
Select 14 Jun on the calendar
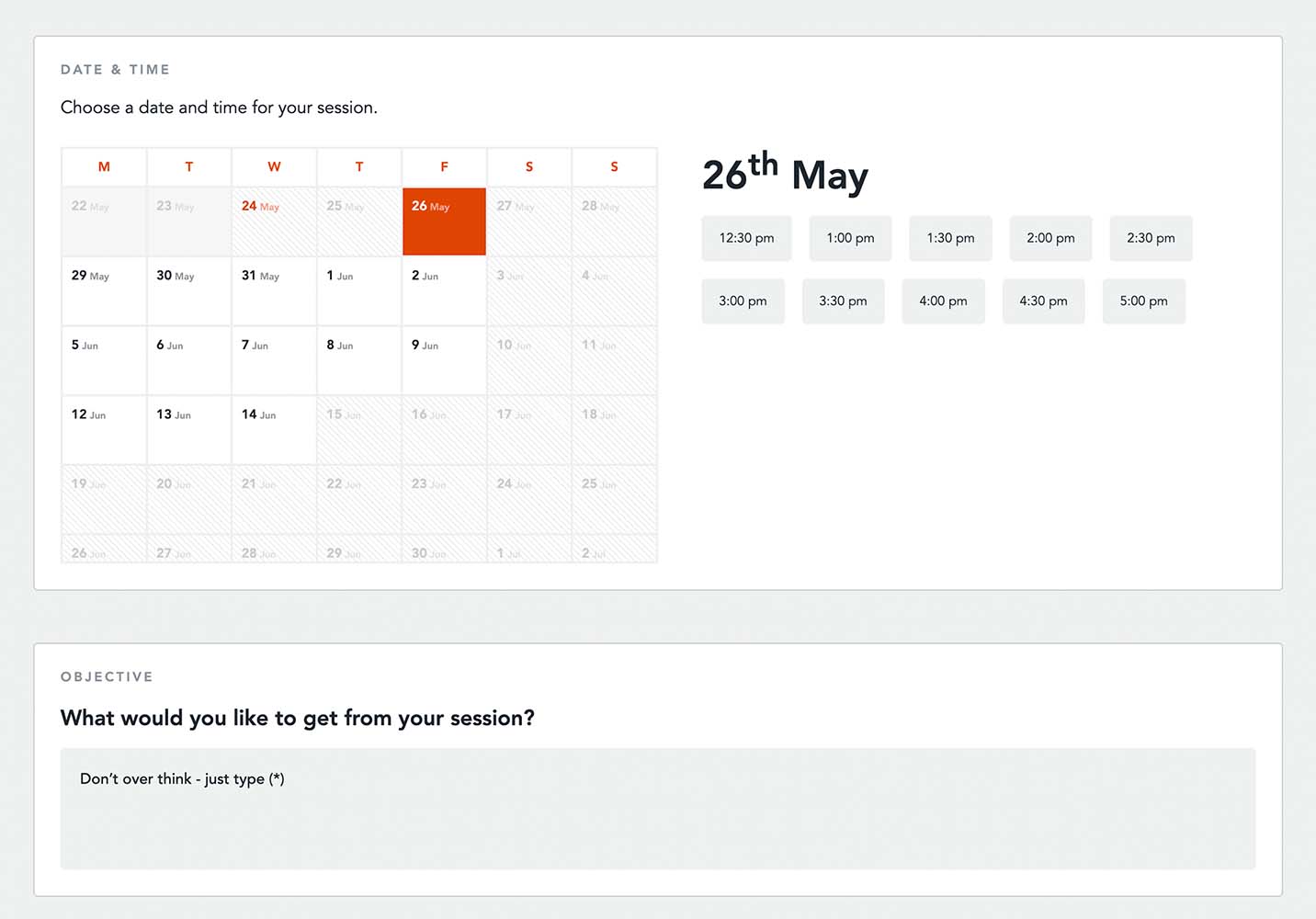pyautogui.click(x=274, y=429)
